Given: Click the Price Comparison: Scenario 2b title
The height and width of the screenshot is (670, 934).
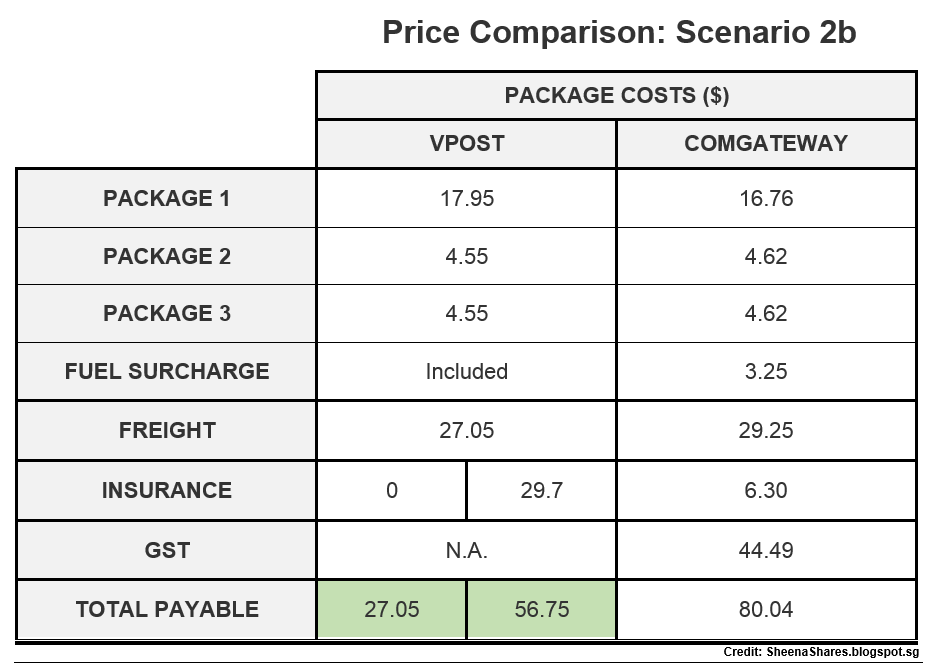Looking at the screenshot, I should coord(619,32).
